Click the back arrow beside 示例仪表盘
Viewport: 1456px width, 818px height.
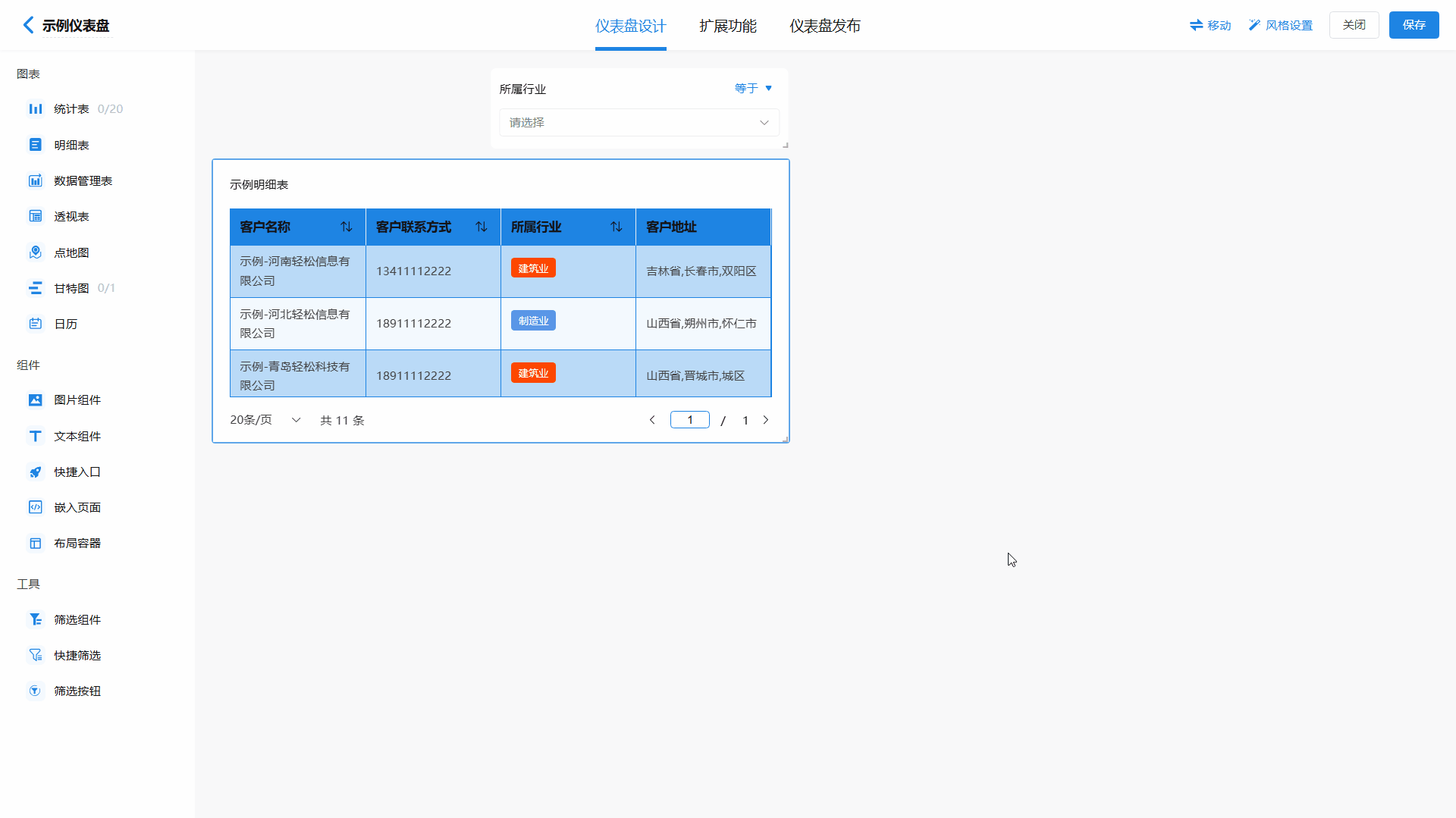[29, 25]
